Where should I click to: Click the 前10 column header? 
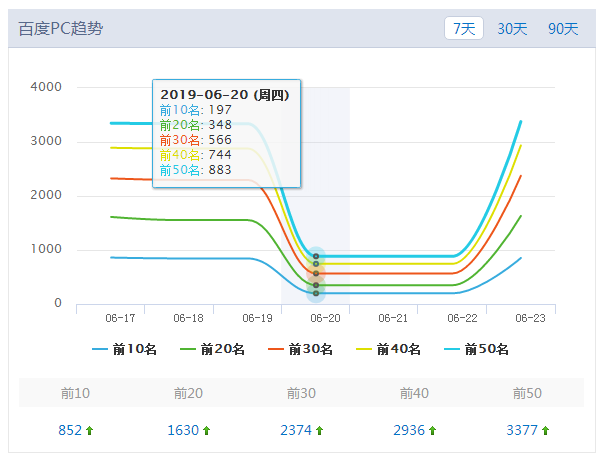point(75,393)
